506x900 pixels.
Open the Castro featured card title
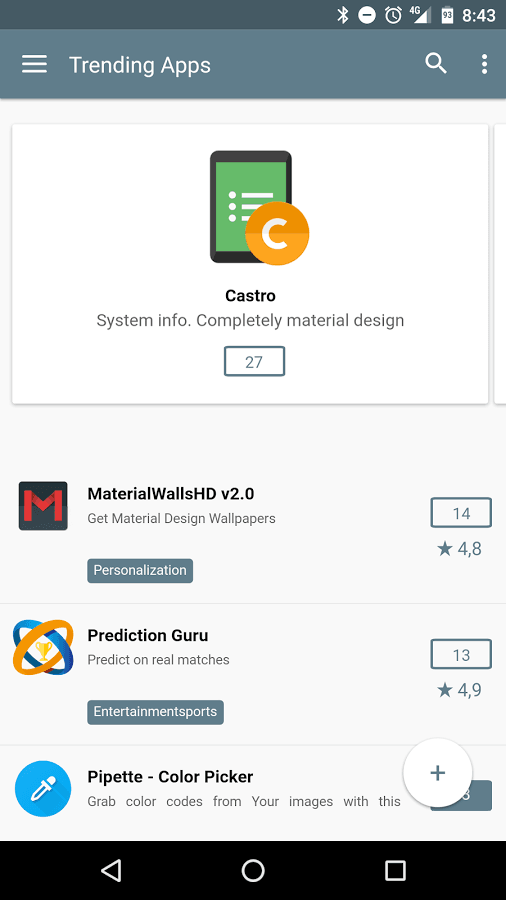[250, 296]
